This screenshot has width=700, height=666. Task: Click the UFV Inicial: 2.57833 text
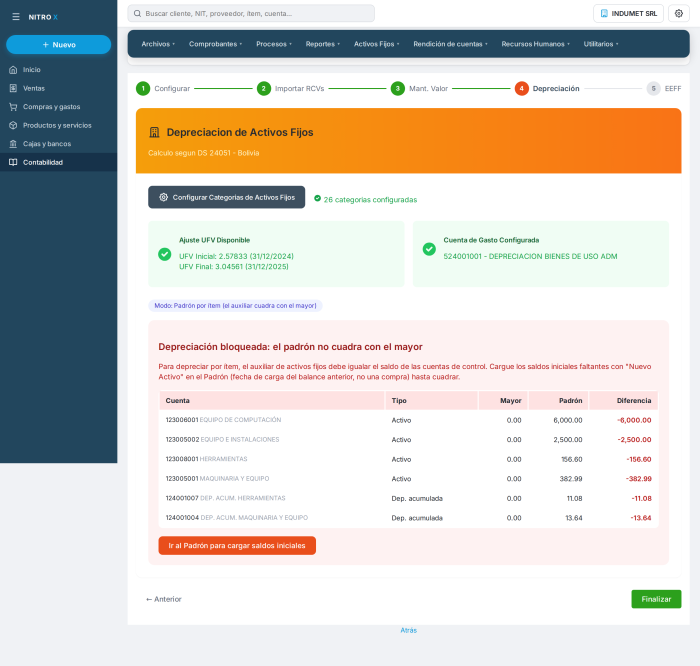coord(236,256)
